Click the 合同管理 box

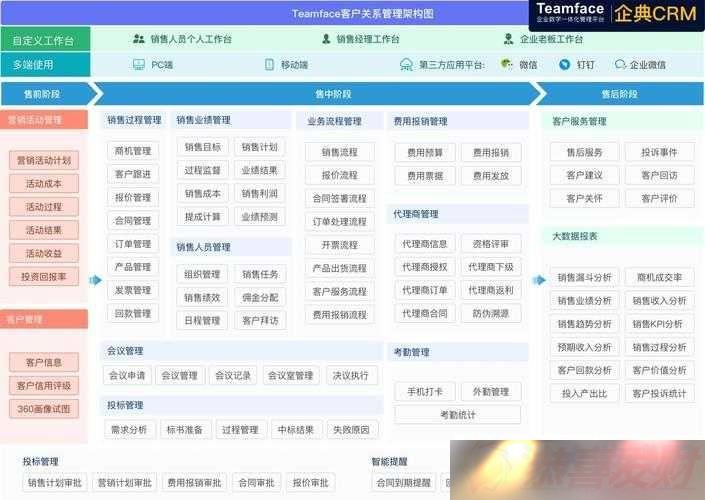[133, 221]
